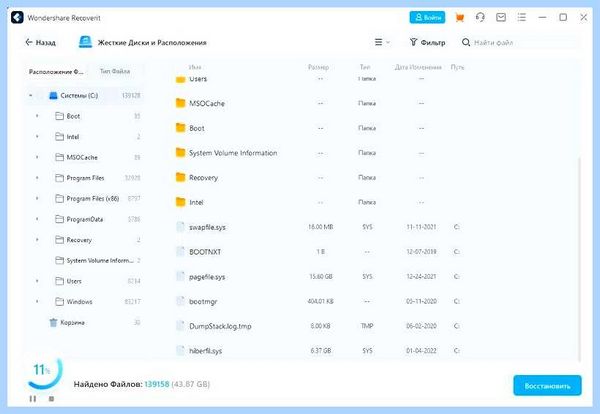
Task: Expand the MSOCache folder in tree
Action: (x=37, y=157)
